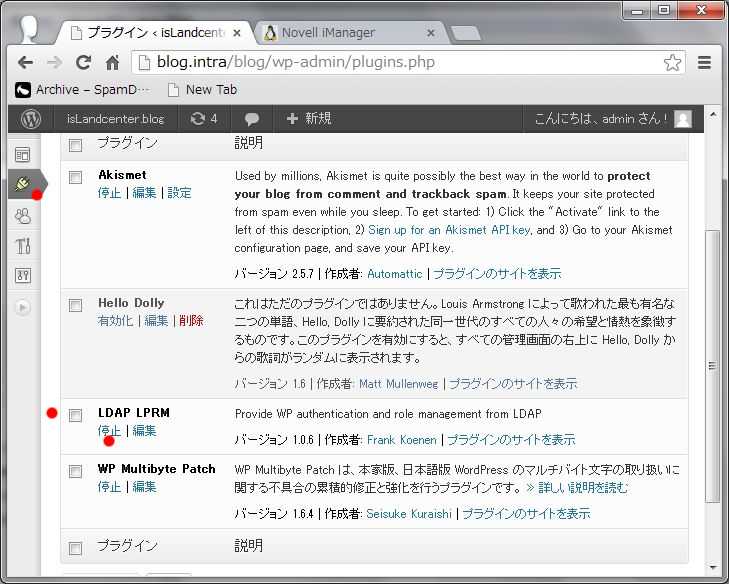Open the Users sidebar icon
729x584 pixels.
click(22, 216)
